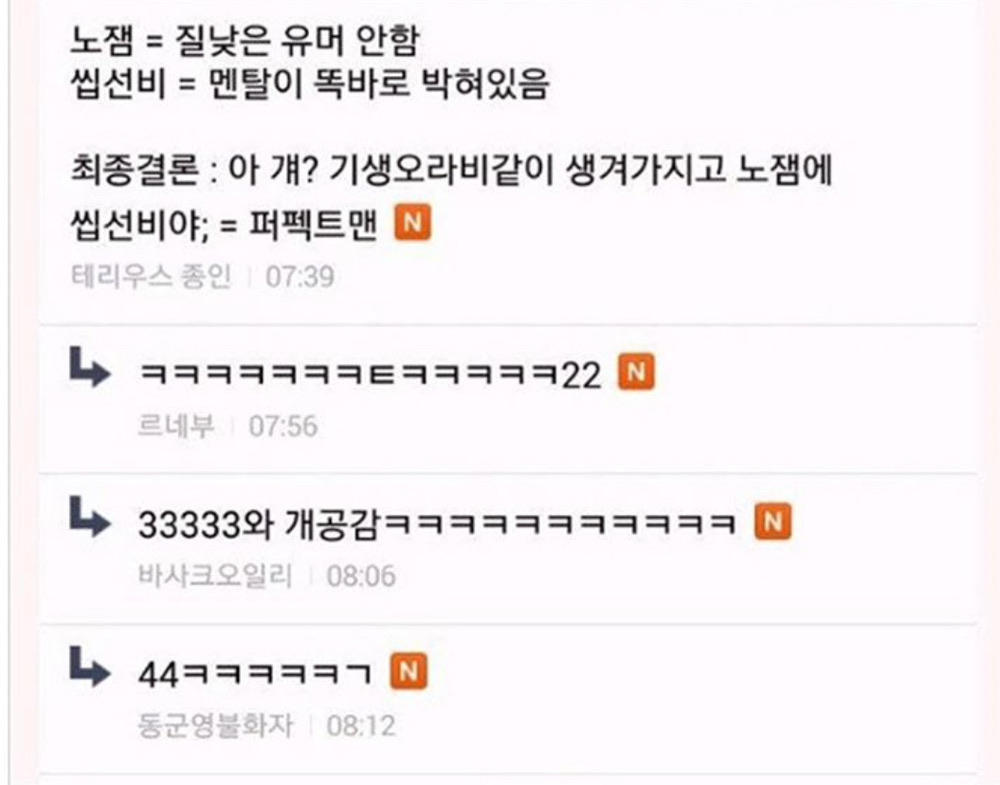Click the N badge next to 44ㅋㅋㅋ reply
The image size is (1000, 785).
pos(409,671)
